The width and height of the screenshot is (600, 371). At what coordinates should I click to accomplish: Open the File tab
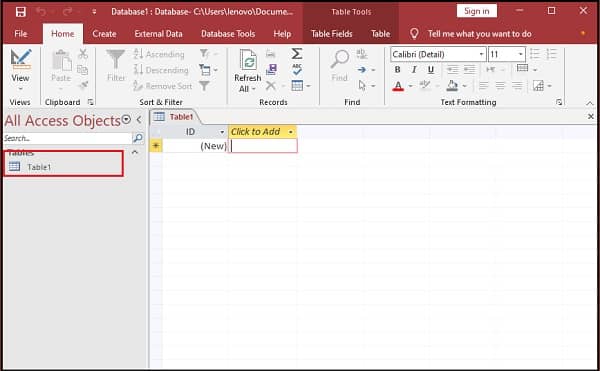click(x=21, y=34)
